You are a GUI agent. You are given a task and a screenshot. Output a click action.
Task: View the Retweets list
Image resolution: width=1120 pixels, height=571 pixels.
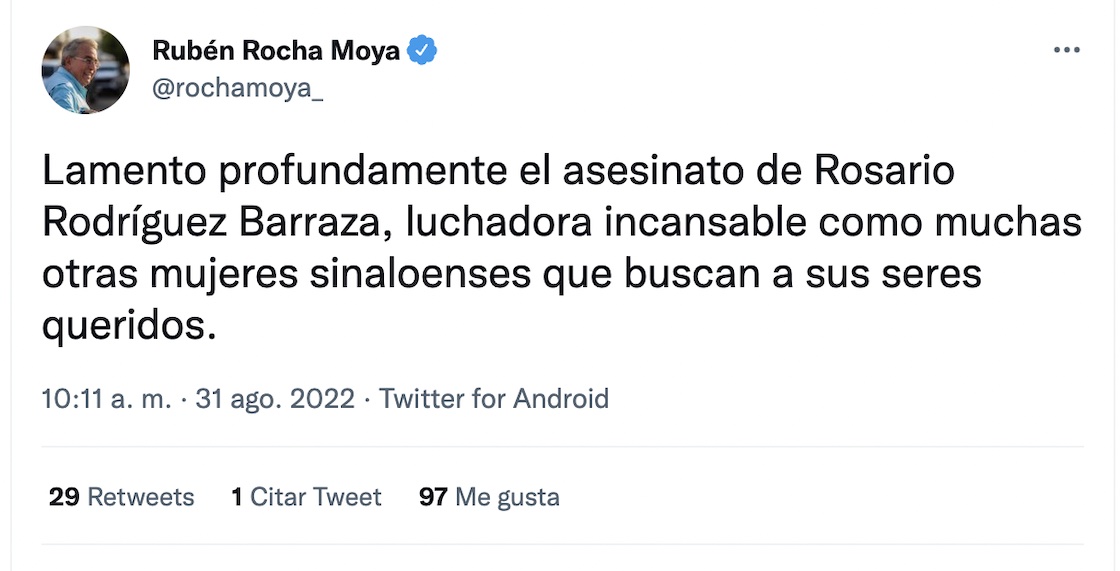140,497
